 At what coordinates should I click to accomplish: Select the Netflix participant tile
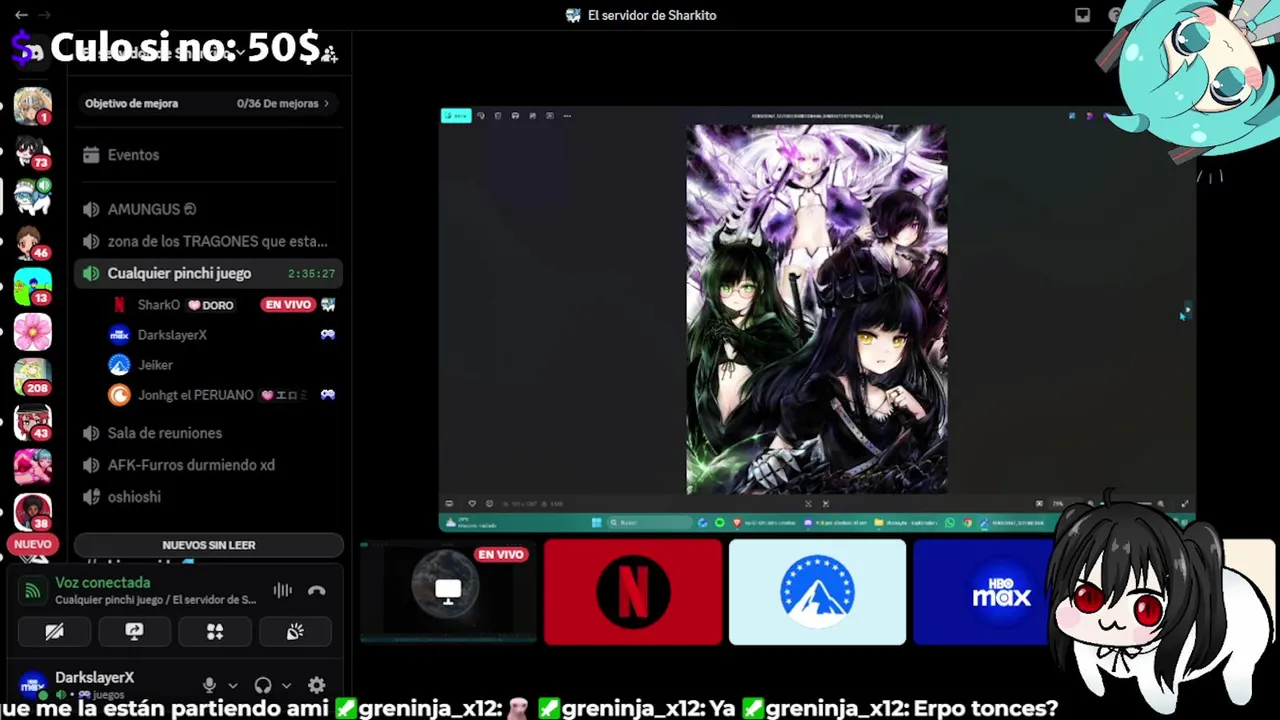click(x=633, y=592)
